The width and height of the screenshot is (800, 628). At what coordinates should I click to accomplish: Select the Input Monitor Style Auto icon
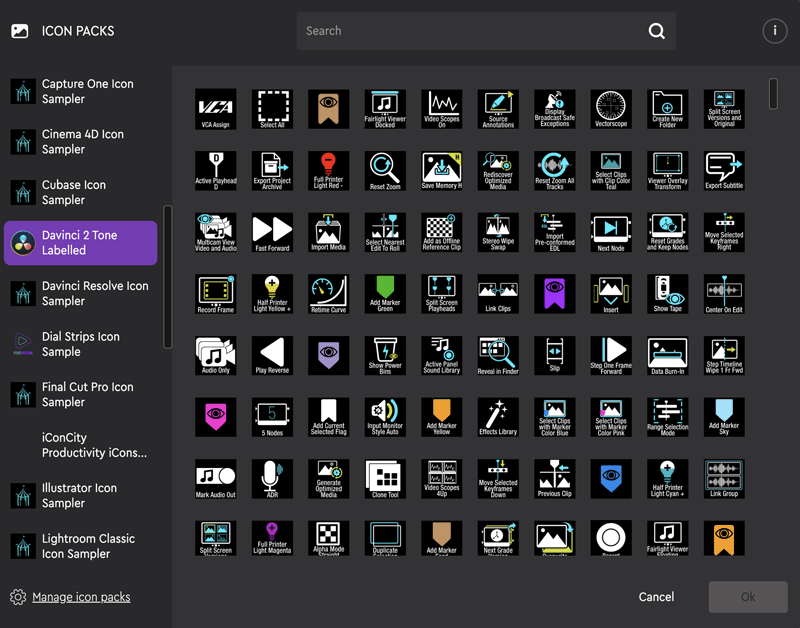[385, 417]
